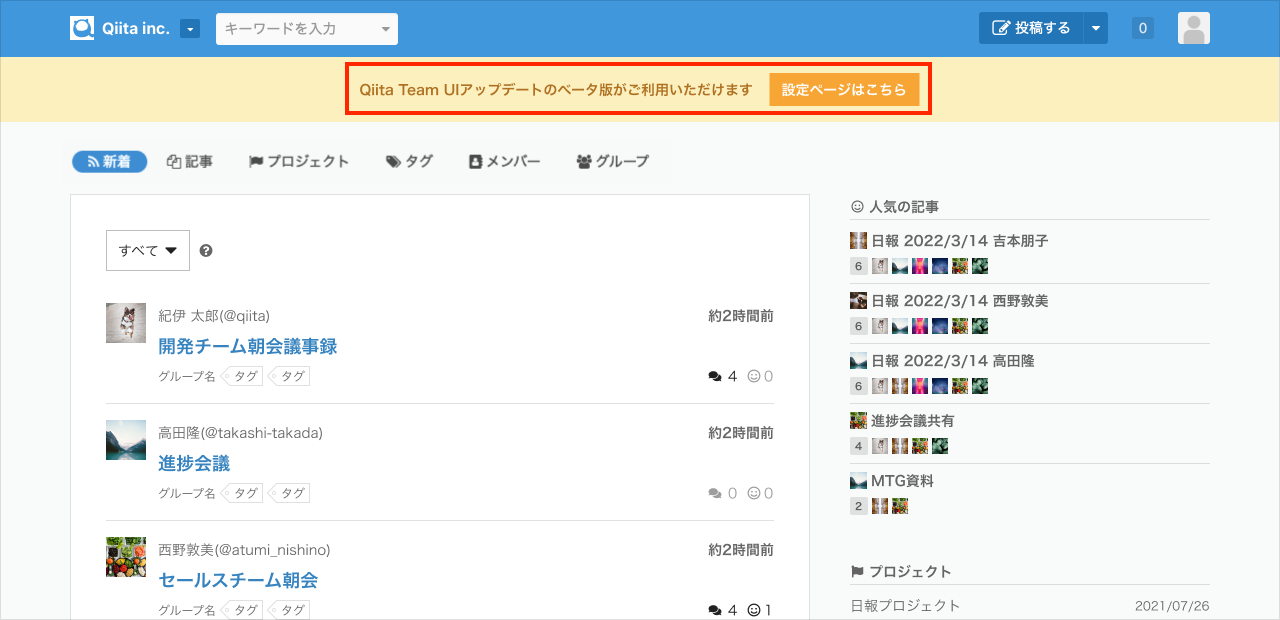Click the like count 4 for 進捗会議共有
The image size is (1280, 620).
tap(858, 446)
